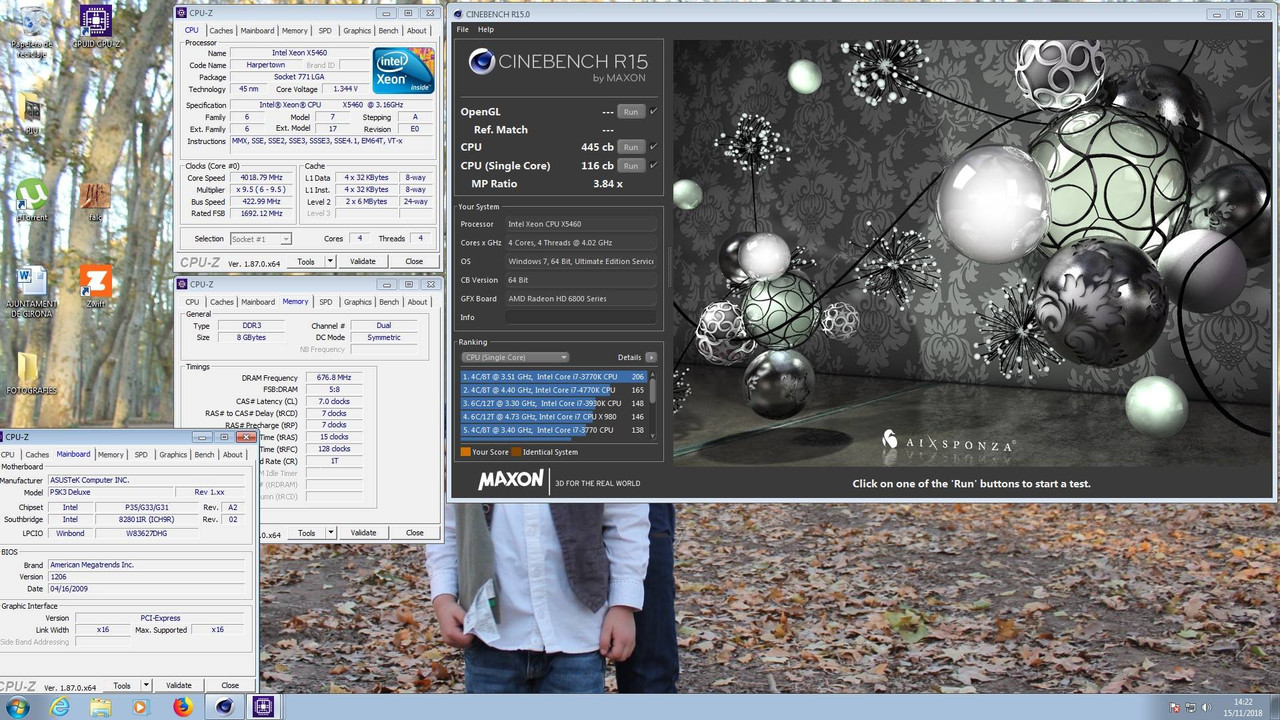Launch the Zwift desktop shortcut

[95, 285]
